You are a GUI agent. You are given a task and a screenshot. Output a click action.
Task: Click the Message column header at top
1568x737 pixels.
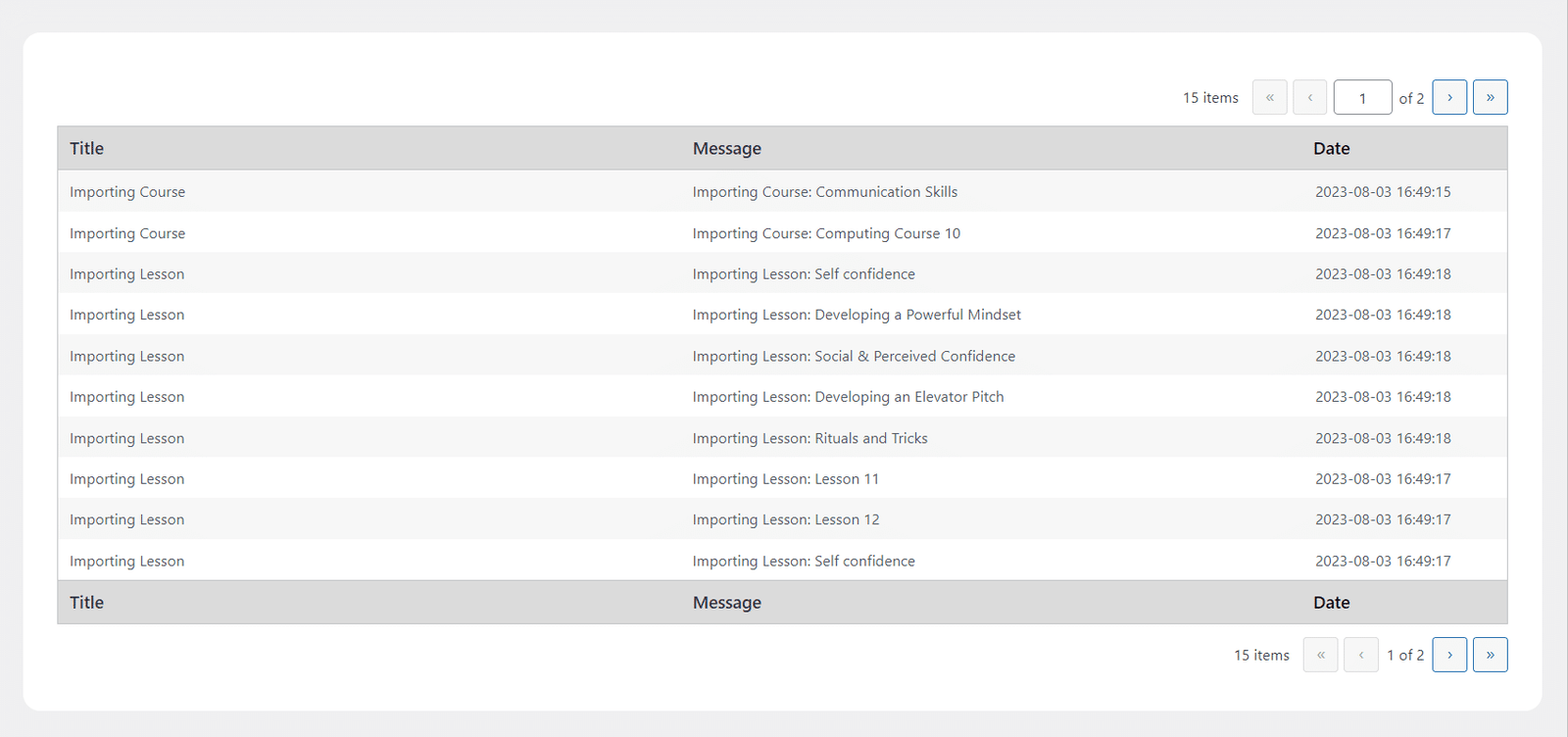point(726,148)
